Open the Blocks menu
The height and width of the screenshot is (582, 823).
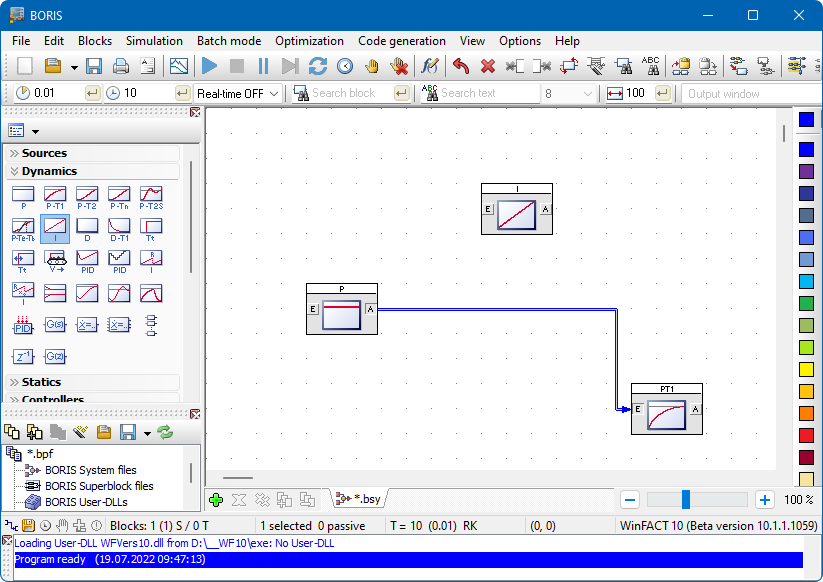(95, 41)
